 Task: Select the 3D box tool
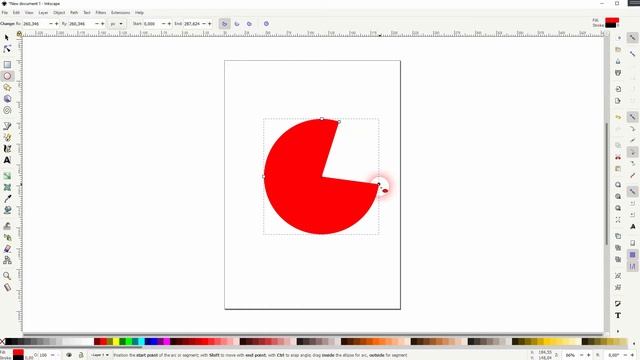coord(7,99)
